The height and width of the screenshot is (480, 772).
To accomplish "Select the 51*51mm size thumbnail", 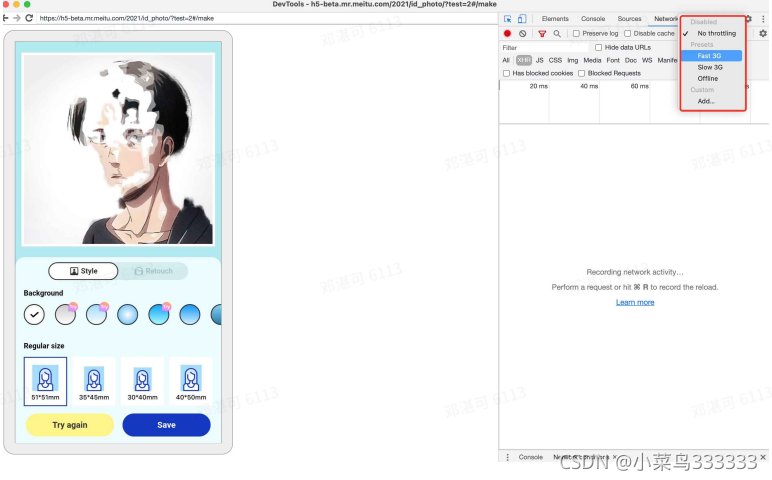I will point(45,381).
